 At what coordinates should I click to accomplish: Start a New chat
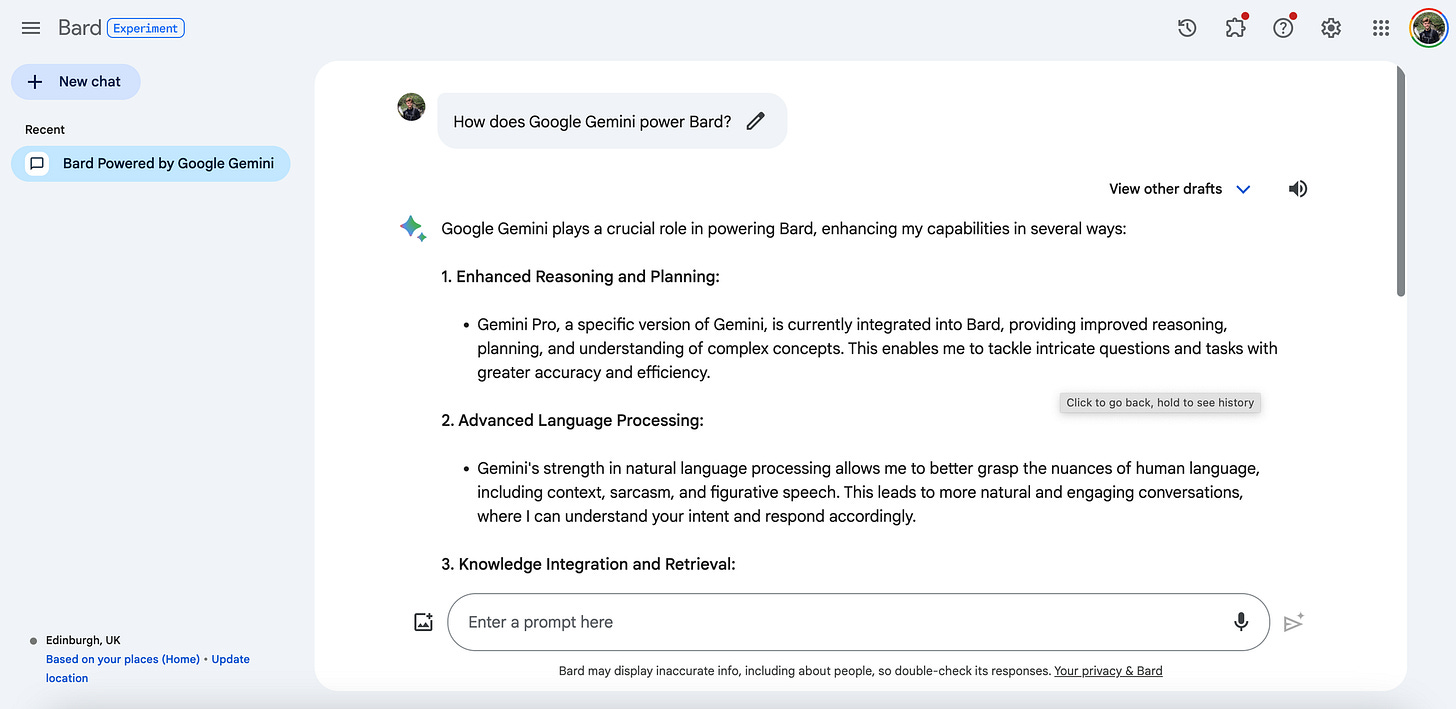75,81
